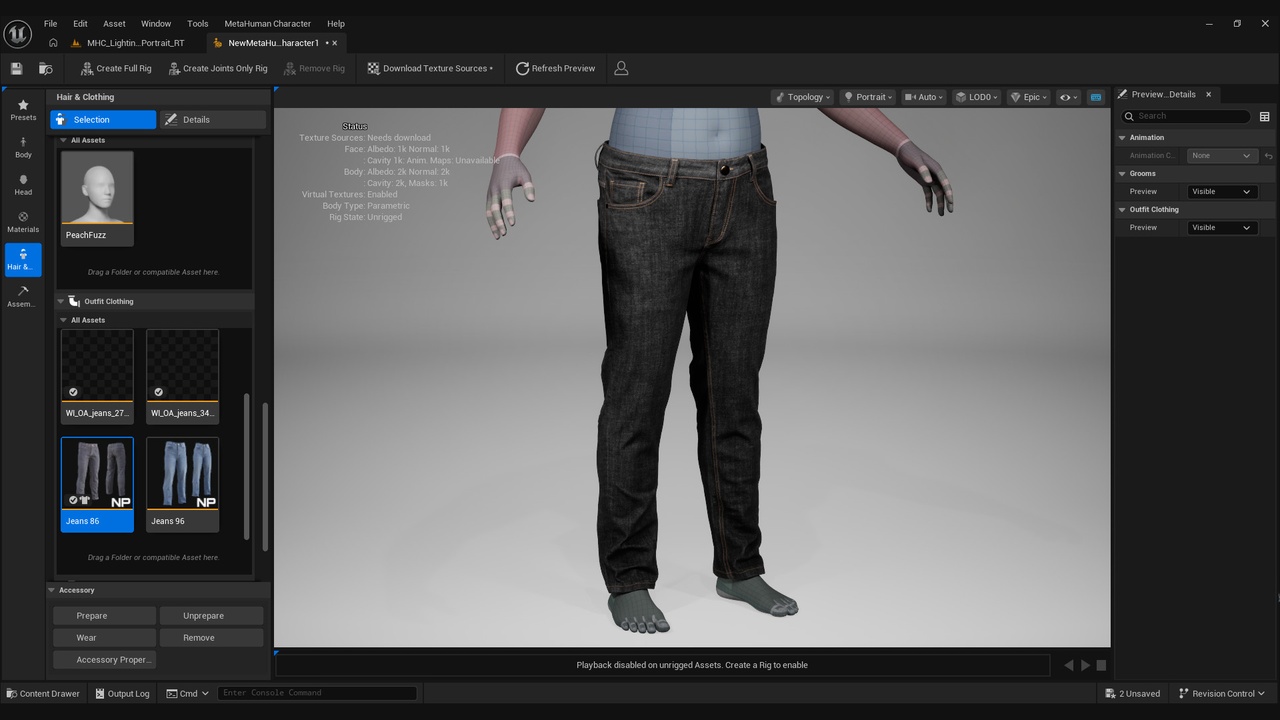Reset Animation Controller to default arrow
This screenshot has width=1280, height=720.
[x=1268, y=156]
